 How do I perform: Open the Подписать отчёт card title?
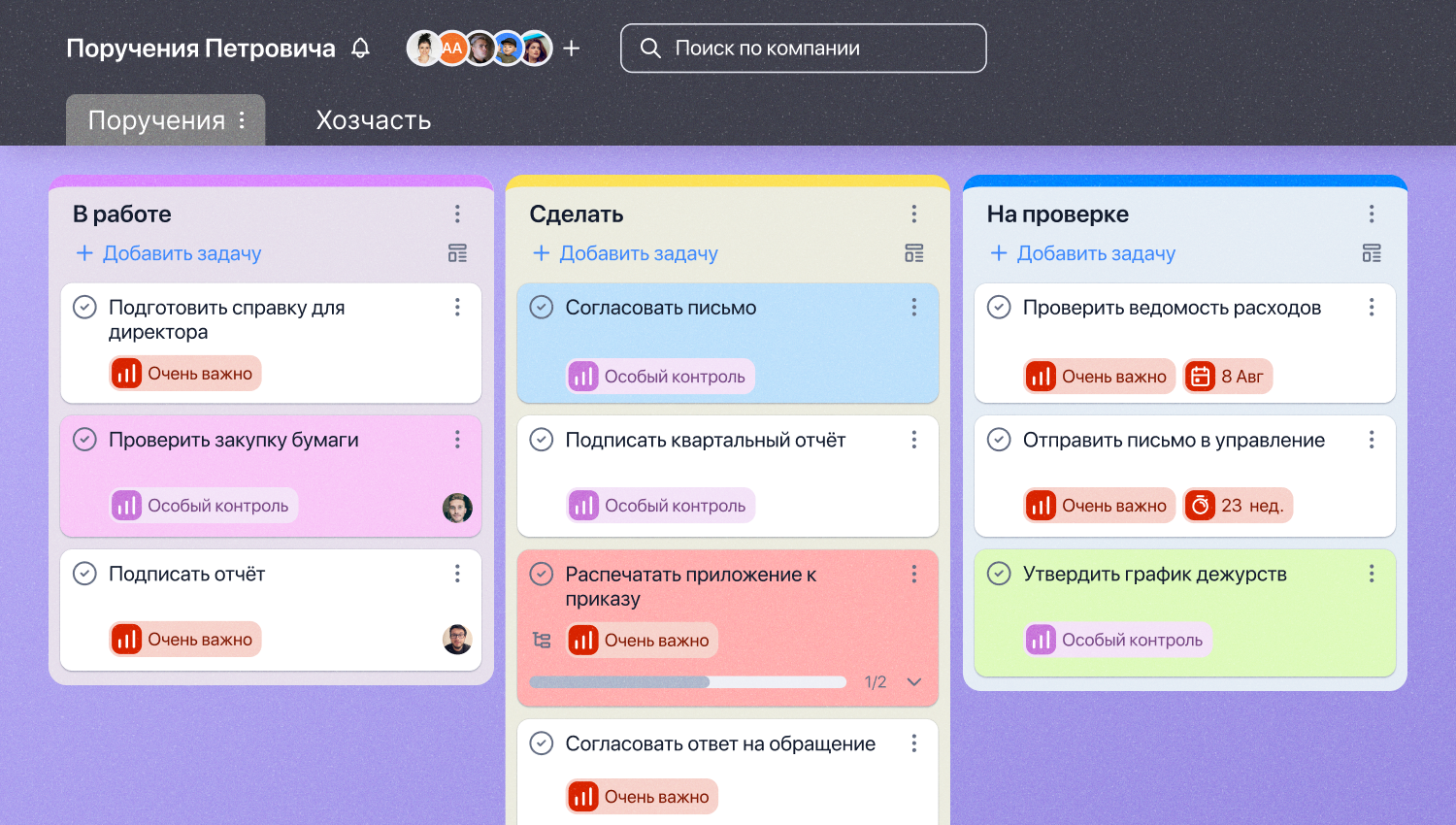(x=186, y=574)
